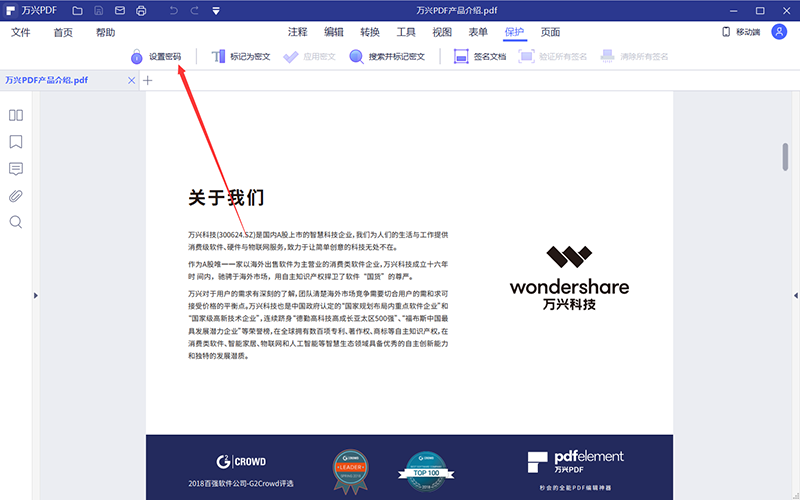The image size is (800, 500).
Task: Open the search panel magnifier icon
Action: tap(16, 222)
